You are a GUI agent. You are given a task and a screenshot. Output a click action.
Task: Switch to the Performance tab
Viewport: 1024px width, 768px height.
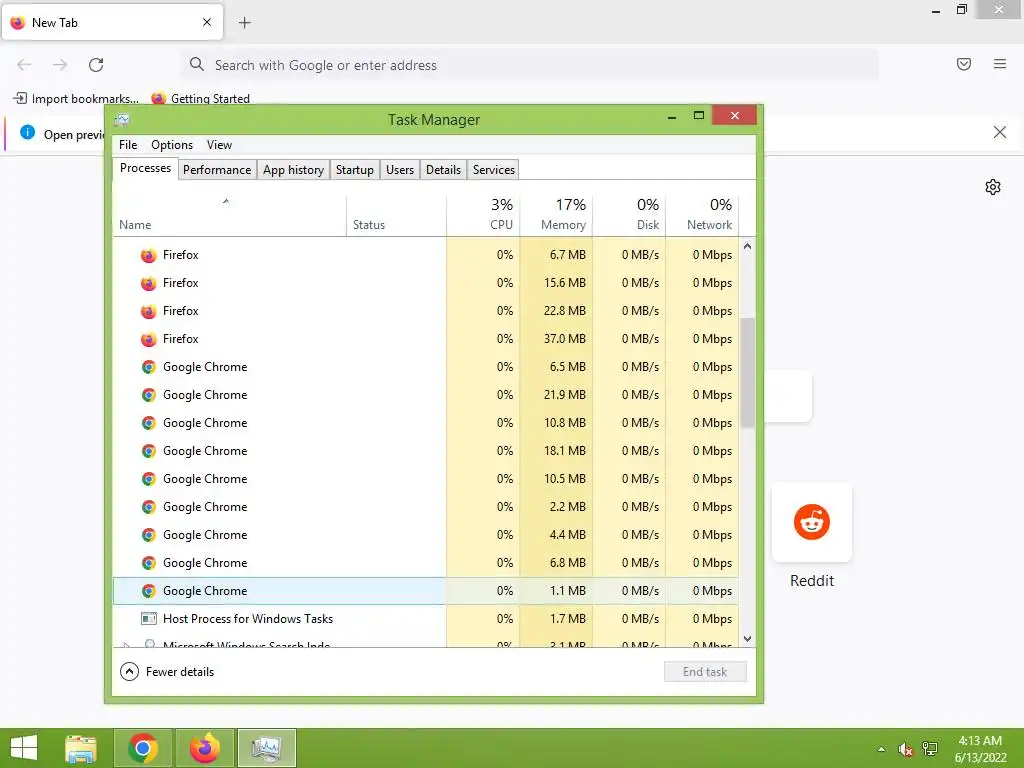coord(217,170)
